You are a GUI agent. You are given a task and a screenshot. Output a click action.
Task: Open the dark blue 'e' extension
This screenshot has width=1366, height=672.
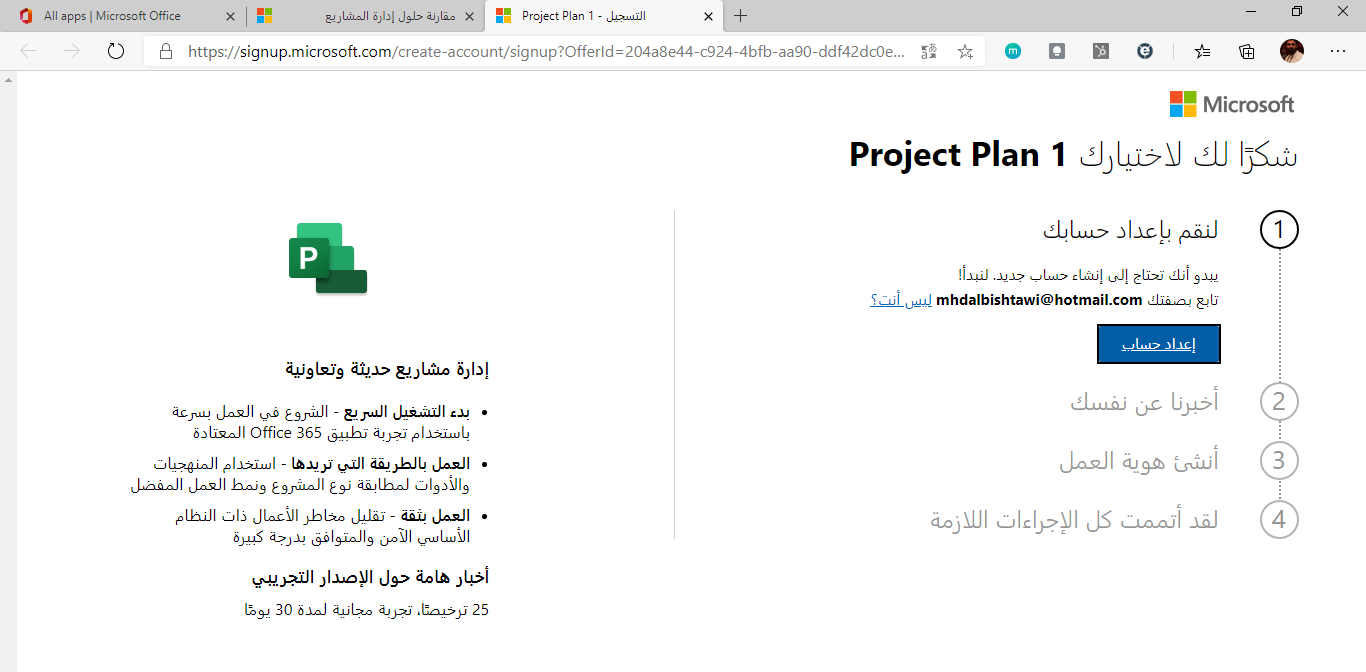[1145, 51]
